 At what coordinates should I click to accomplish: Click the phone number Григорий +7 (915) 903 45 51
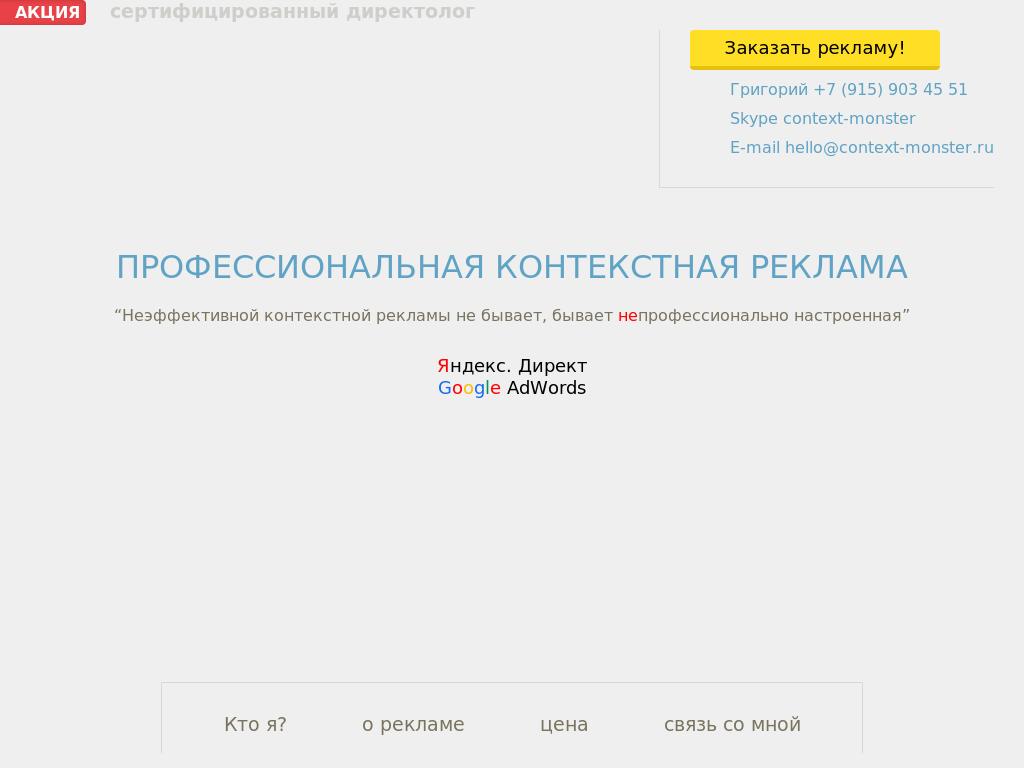coord(848,89)
